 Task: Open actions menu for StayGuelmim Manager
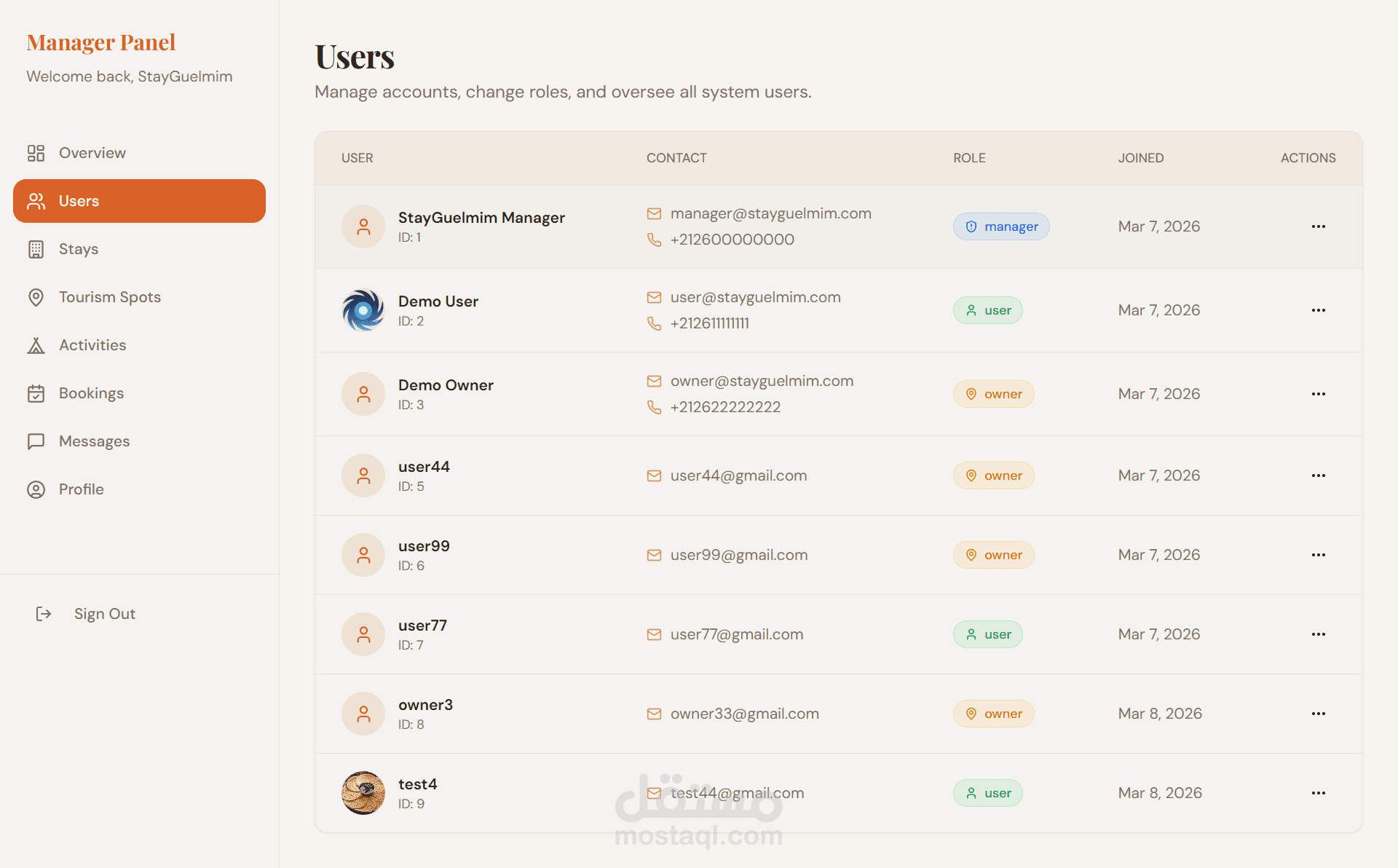1318,226
